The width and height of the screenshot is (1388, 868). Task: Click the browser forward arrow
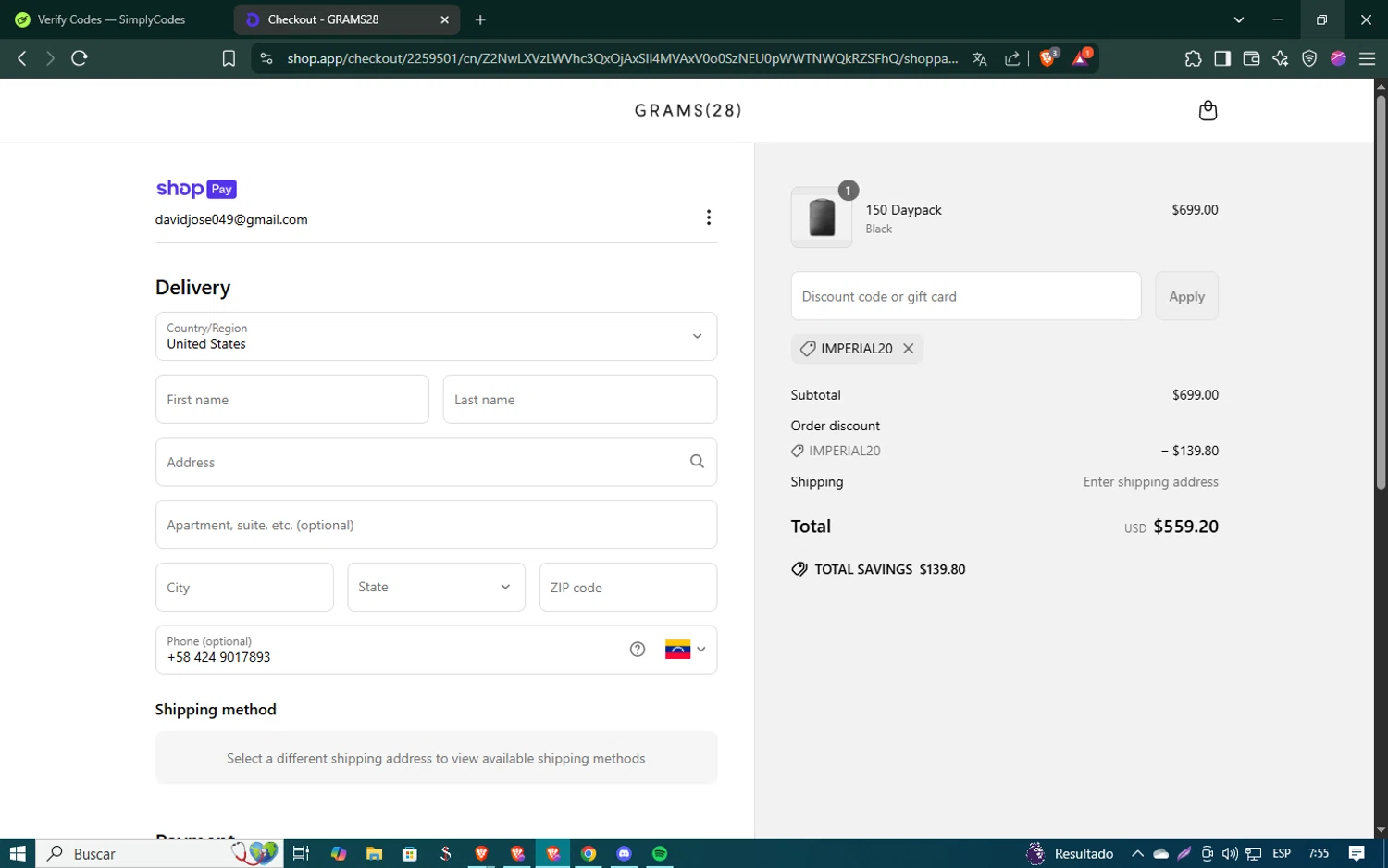click(x=50, y=58)
